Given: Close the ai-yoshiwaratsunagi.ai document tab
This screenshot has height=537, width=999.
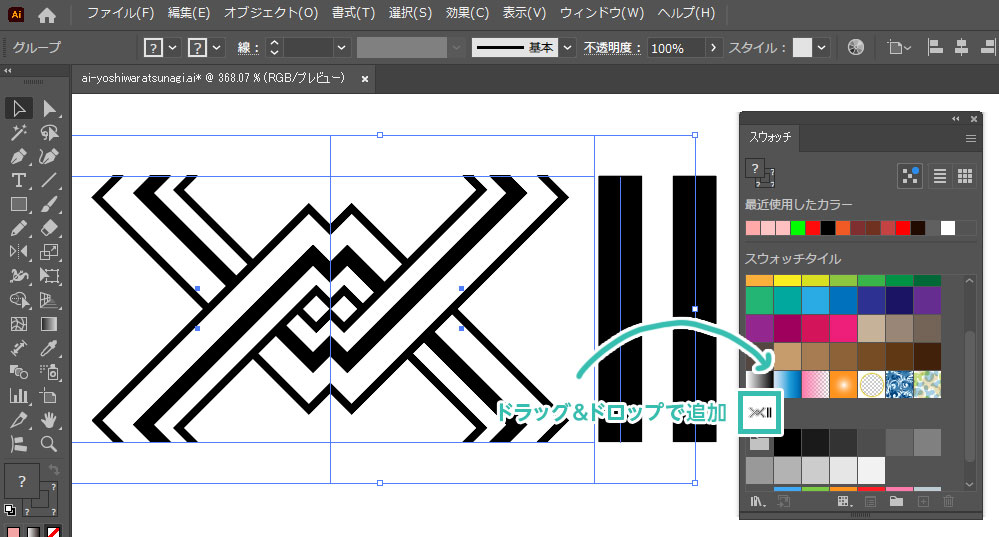Looking at the screenshot, I should pyautogui.click(x=365, y=78).
